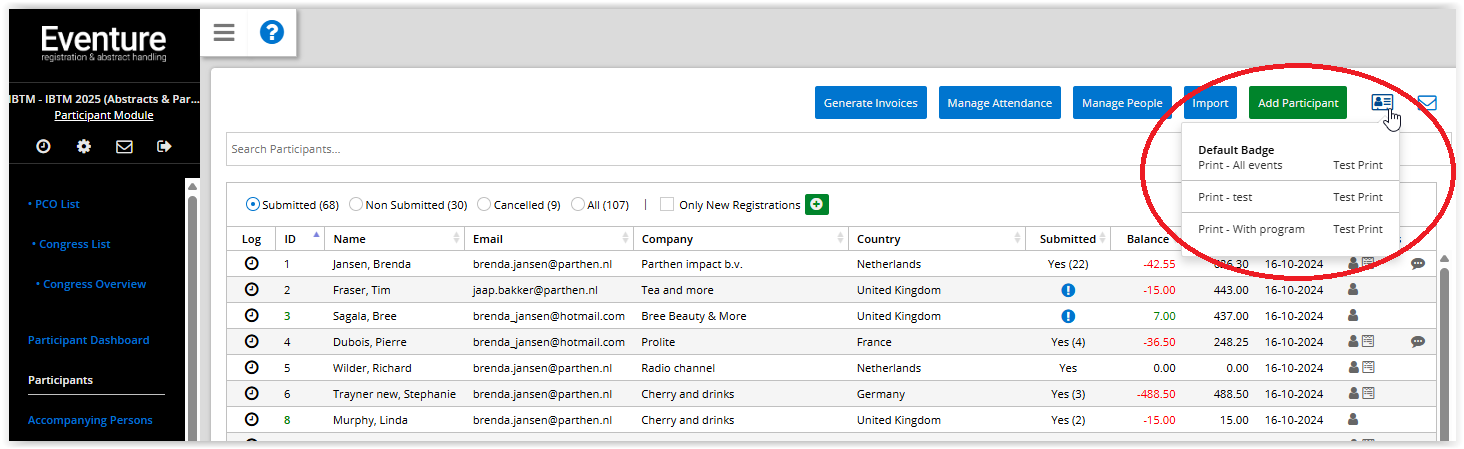Click the sidebar clock history icon

click(x=43, y=146)
